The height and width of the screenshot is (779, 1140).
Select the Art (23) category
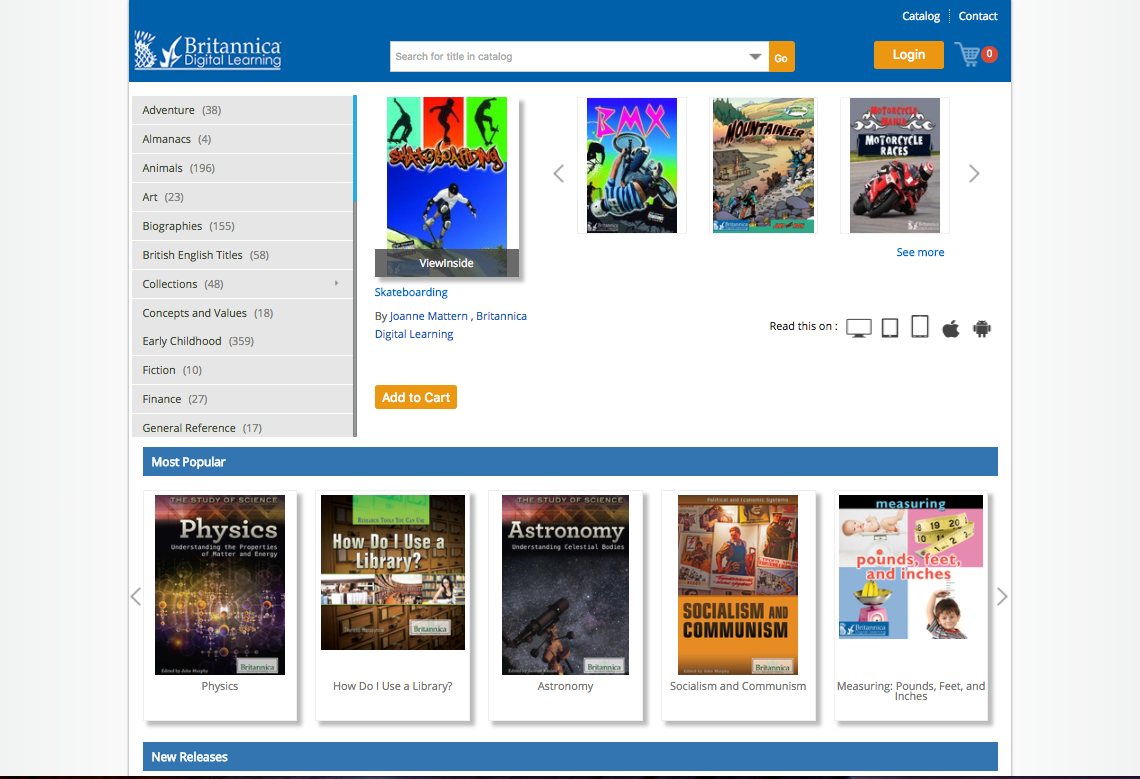tap(242, 197)
